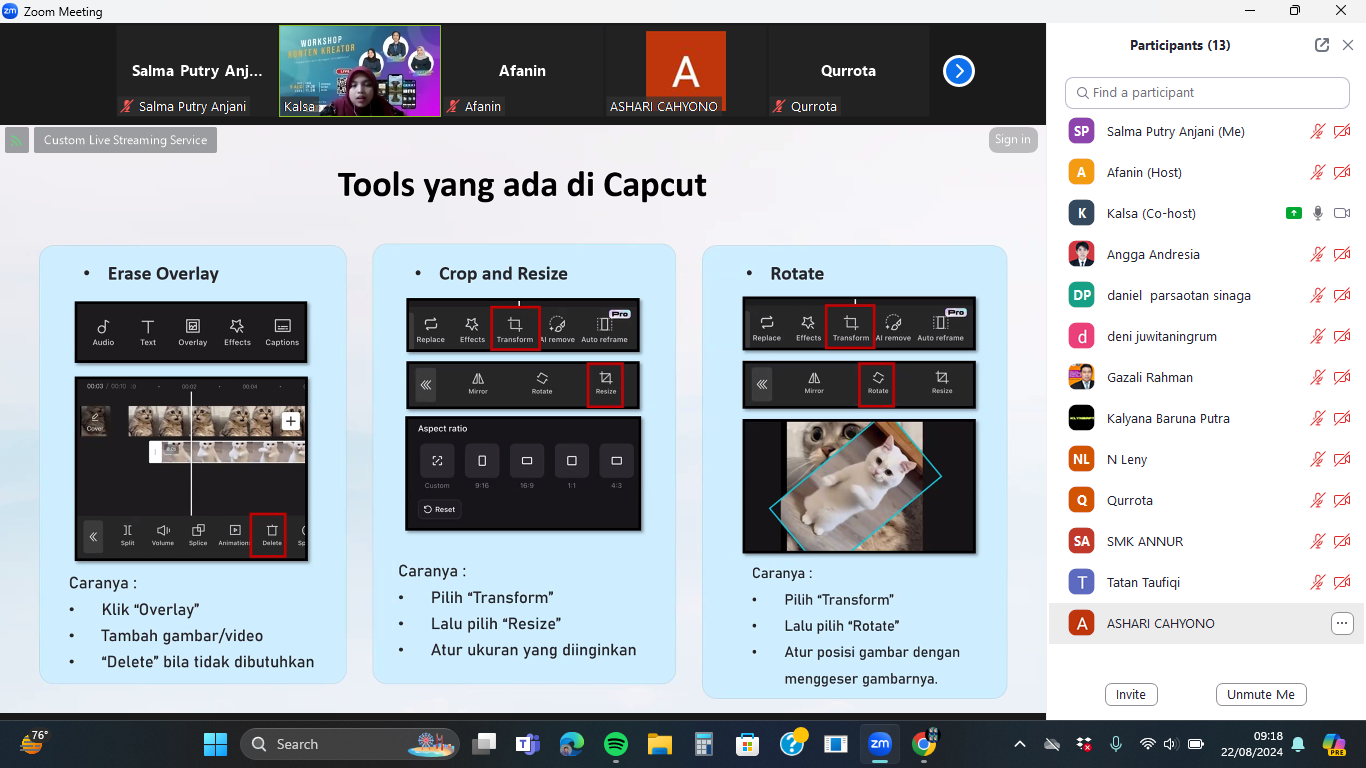Select Angga Andresia in the participant list
This screenshot has width=1366, height=768.
pyautogui.click(x=1207, y=254)
